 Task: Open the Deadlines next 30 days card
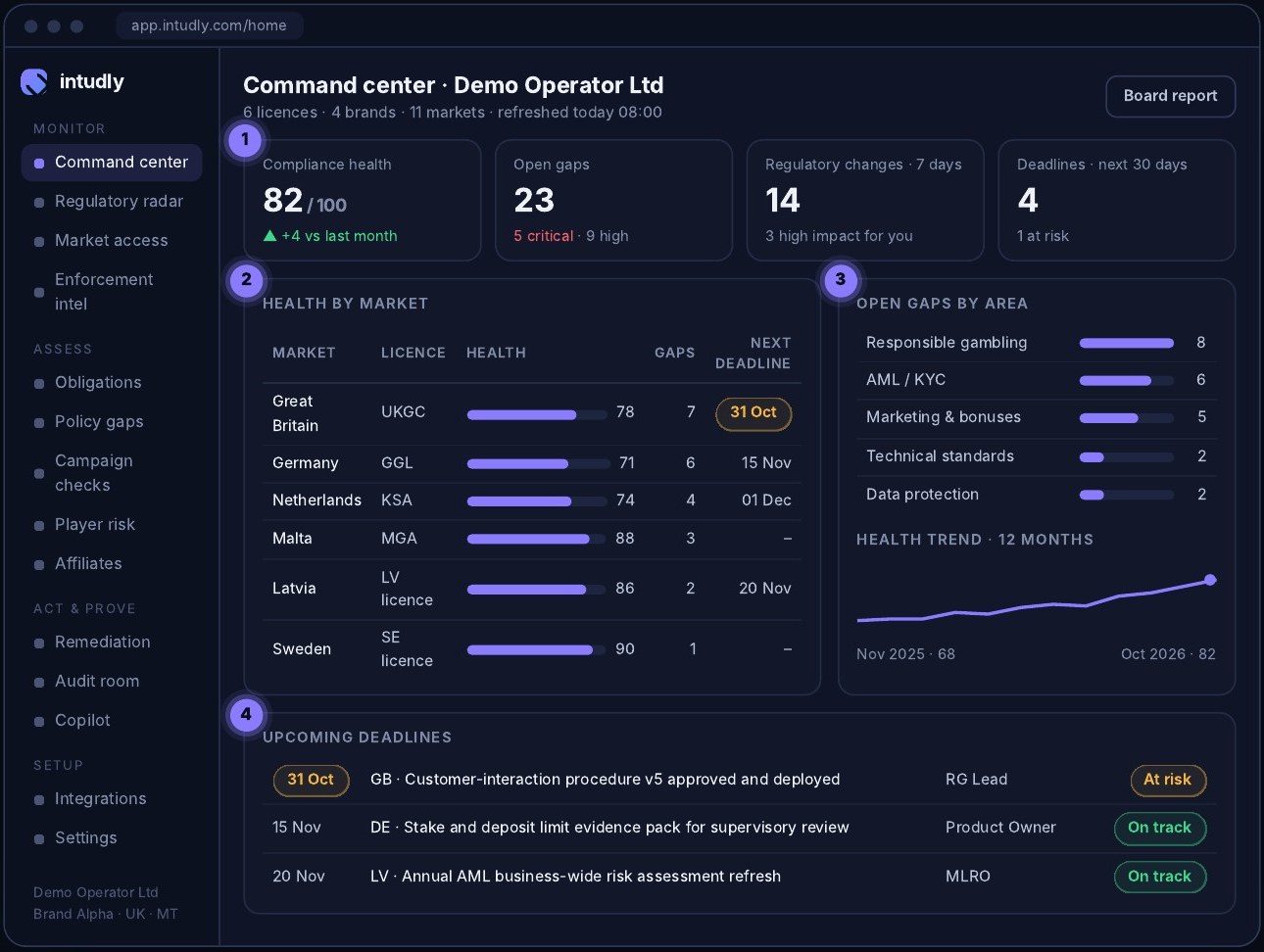(x=1116, y=200)
